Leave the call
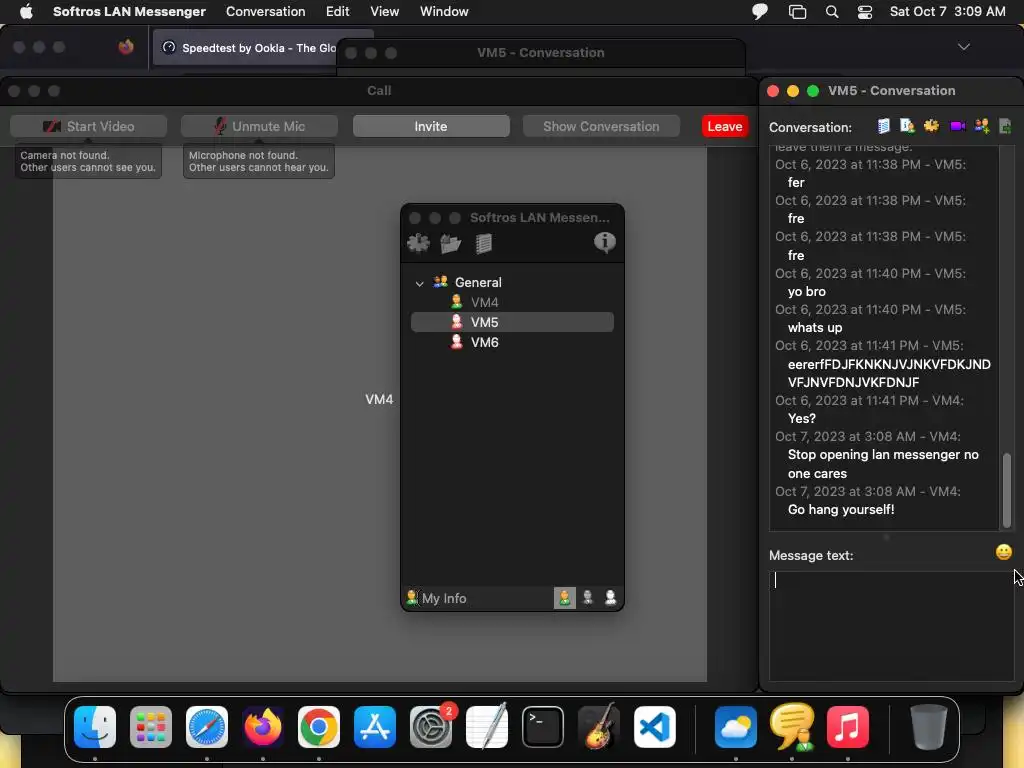The width and height of the screenshot is (1024, 768). [724, 126]
